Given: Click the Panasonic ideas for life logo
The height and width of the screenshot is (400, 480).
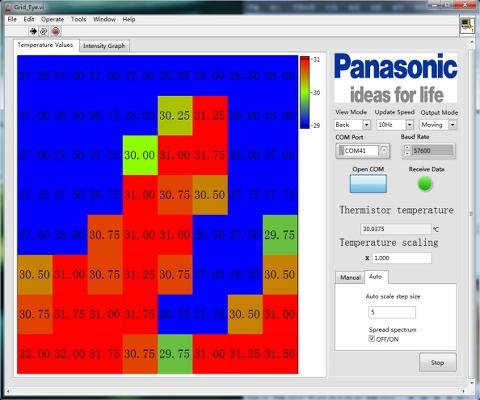Looking at the screenshot, I should click(396, 78).
